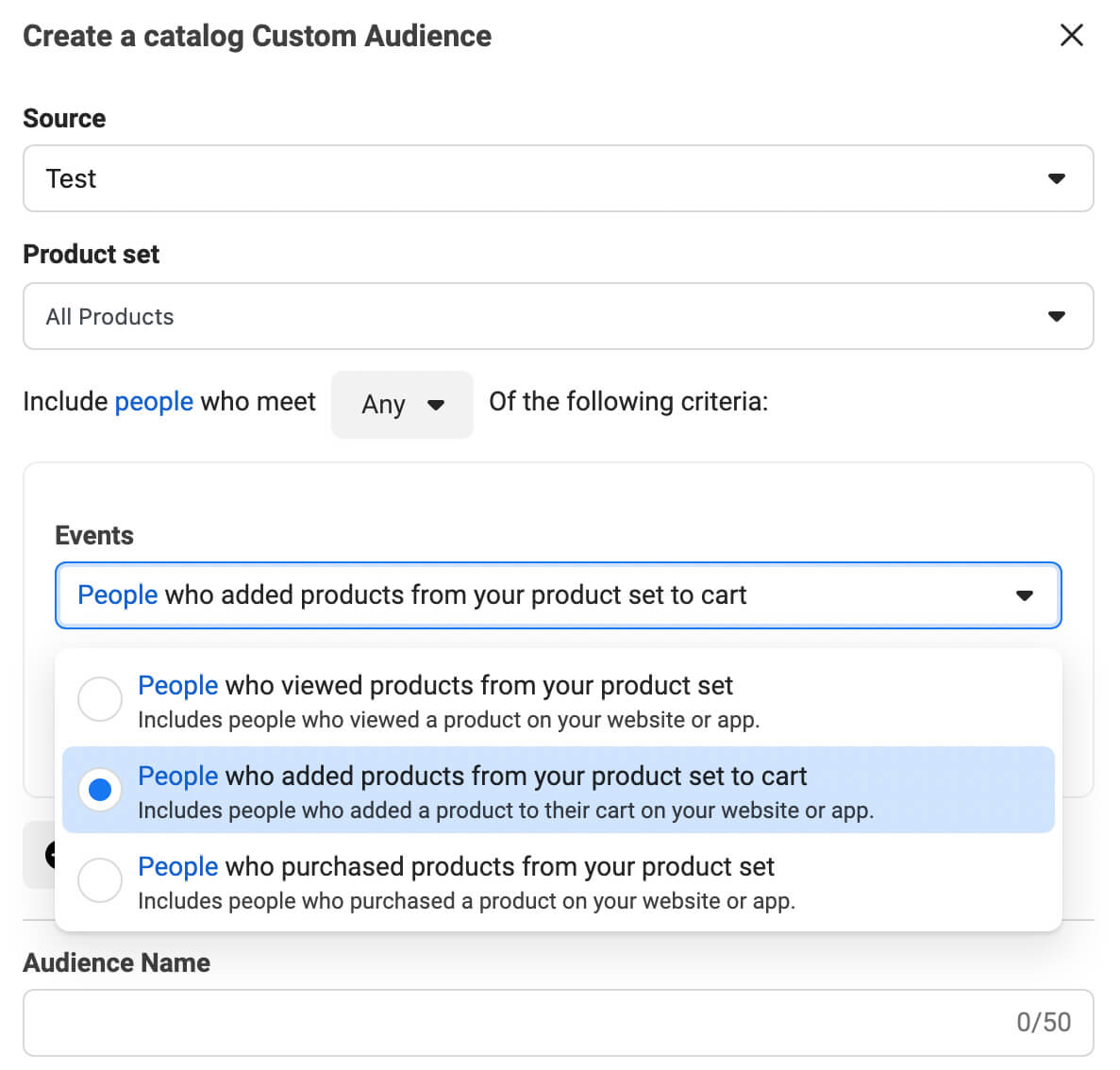Screen dimensions: 1120x1070
Task: Click the 0/50 character counter
Action: (1044, 1022)
